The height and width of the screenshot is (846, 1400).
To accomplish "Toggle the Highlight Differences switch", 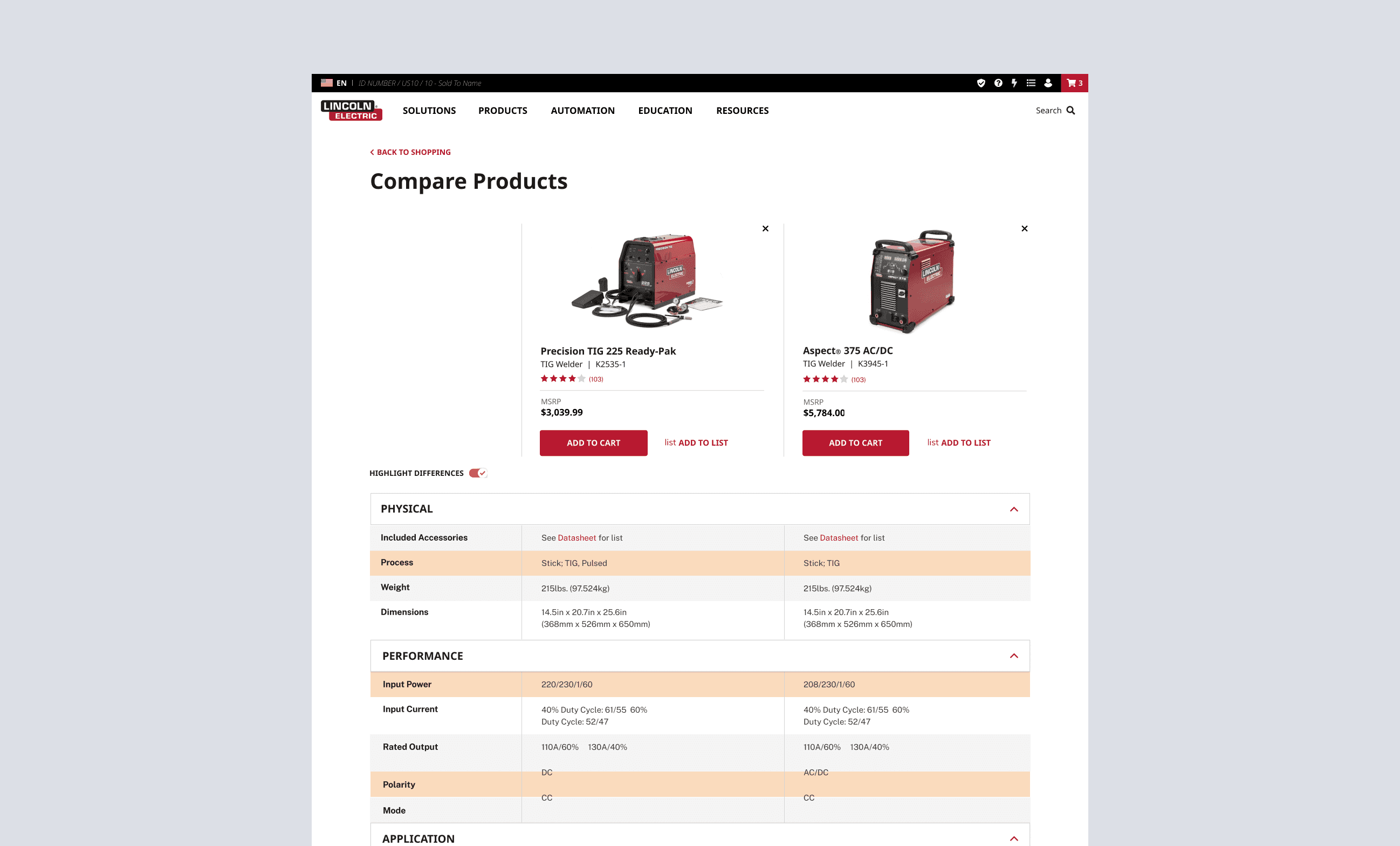I will click(x=478, y=473).
